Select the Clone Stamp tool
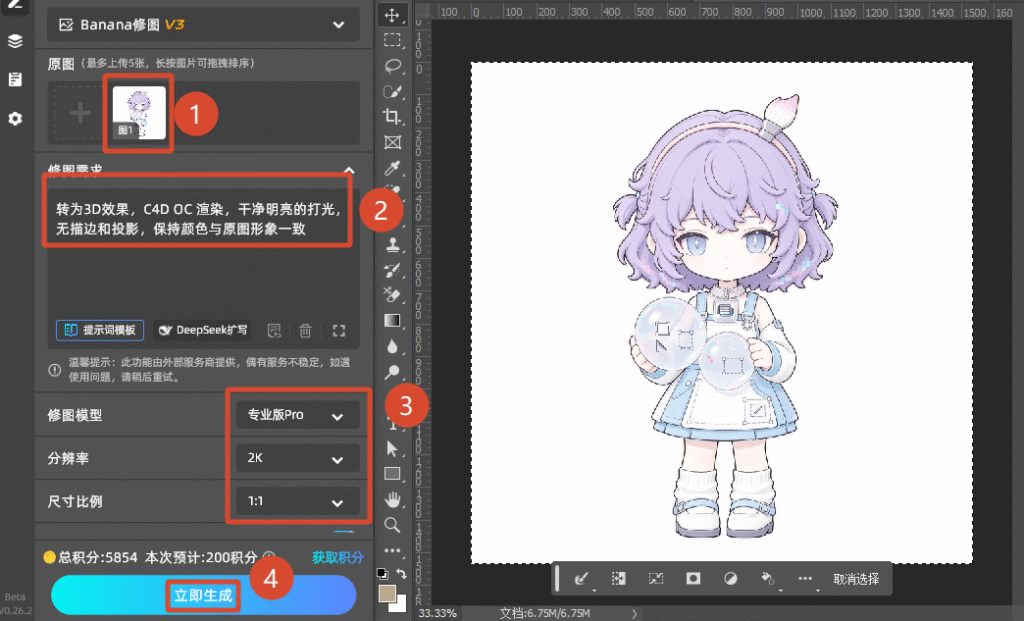Screen dimensions: 1024x621 coord(392,245)
